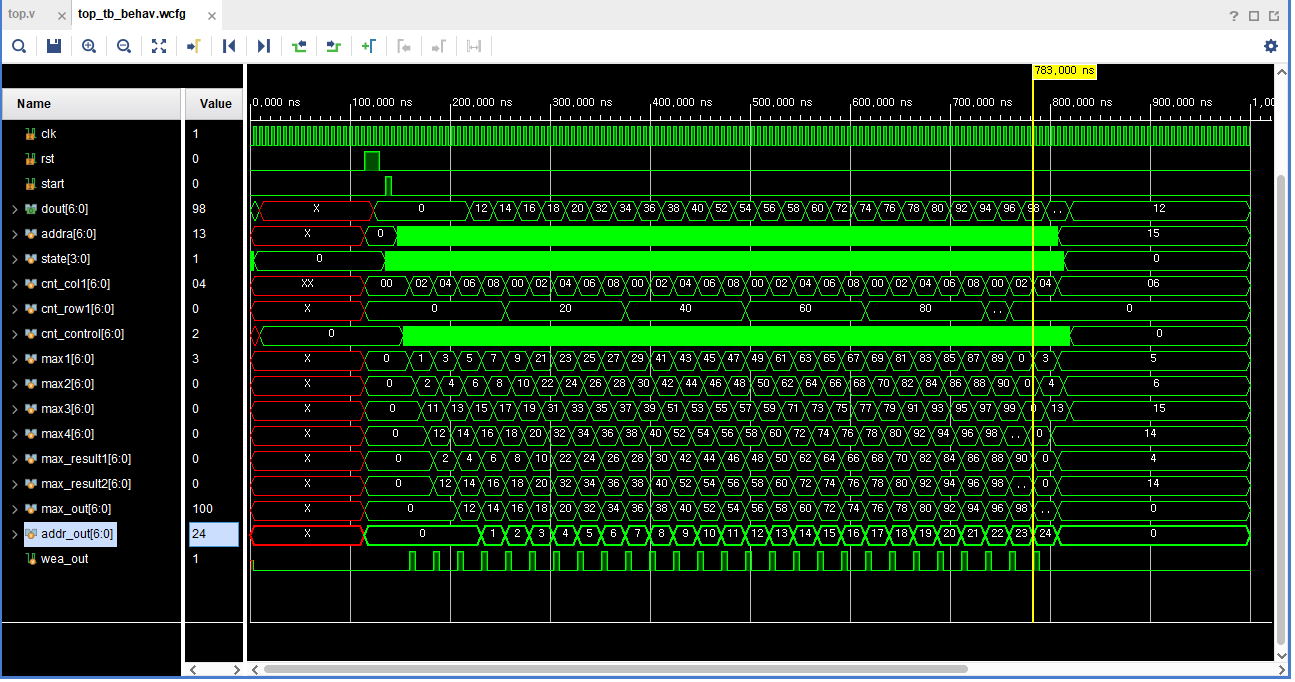Click the yellow 783,000 ns cursor marker
1295x682 pixels.
pyautogui.click(x=1063, y=70)
